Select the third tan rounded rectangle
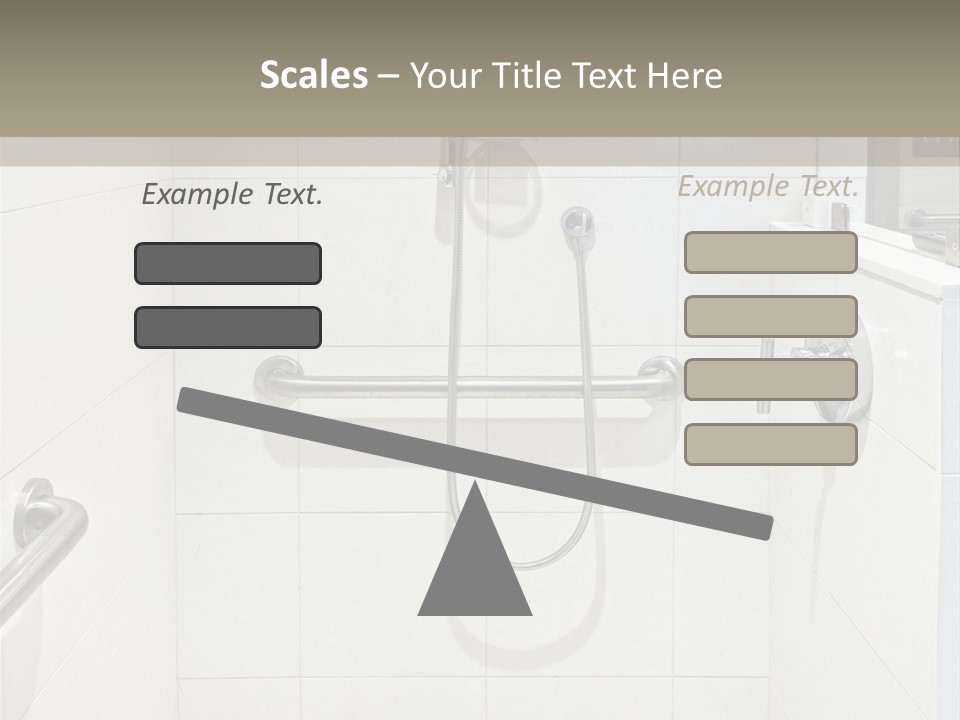 tap(771, 380)
